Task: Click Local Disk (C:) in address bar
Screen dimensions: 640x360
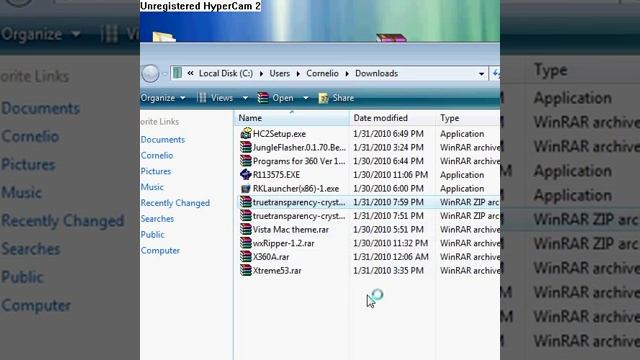Action: click(x=226, y=73)
